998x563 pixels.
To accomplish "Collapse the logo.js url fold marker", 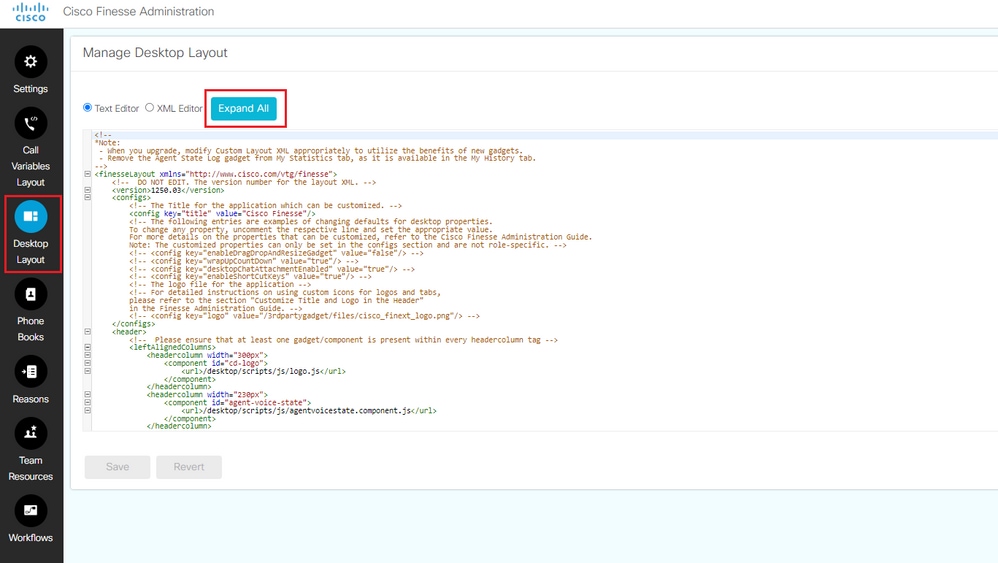I will [88, 371].
